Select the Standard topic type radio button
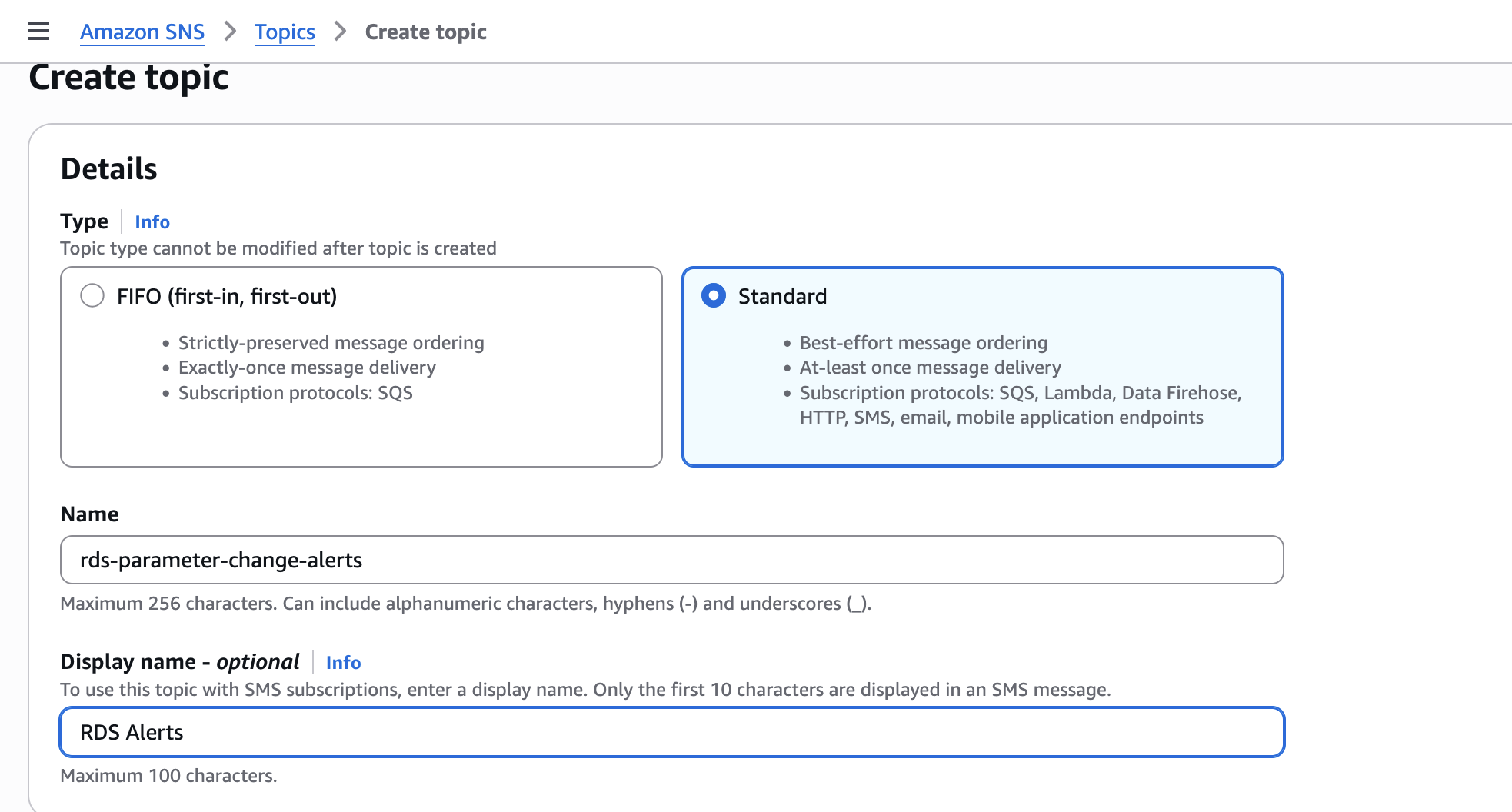The image size is (1512, 812). click(x=714, y=295)
